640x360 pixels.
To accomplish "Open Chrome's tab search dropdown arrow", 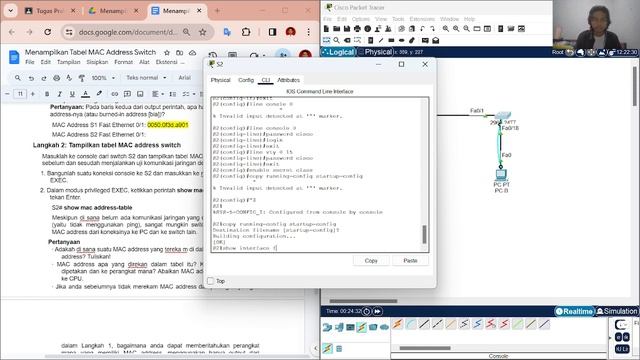I will click(11, 11).
